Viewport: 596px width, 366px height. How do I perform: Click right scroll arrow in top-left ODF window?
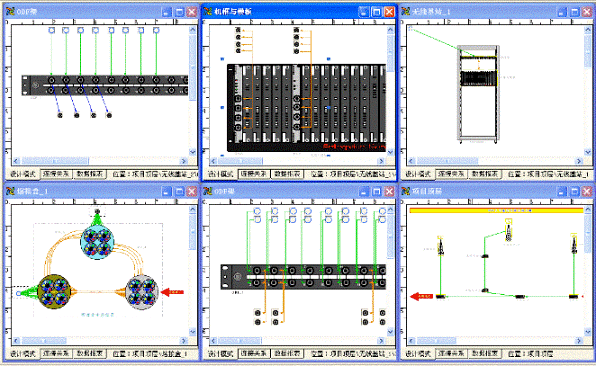point(184,161)
